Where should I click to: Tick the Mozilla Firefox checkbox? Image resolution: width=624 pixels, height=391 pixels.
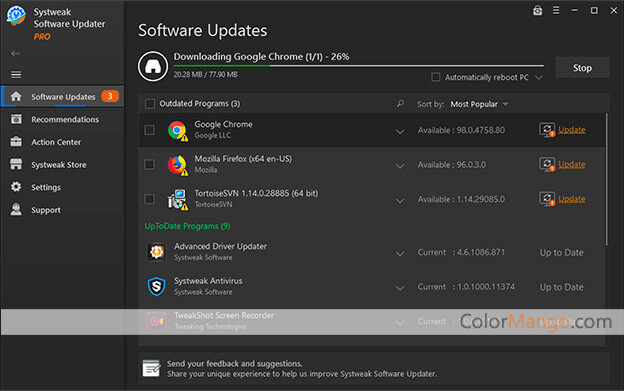tap(150, 165)
